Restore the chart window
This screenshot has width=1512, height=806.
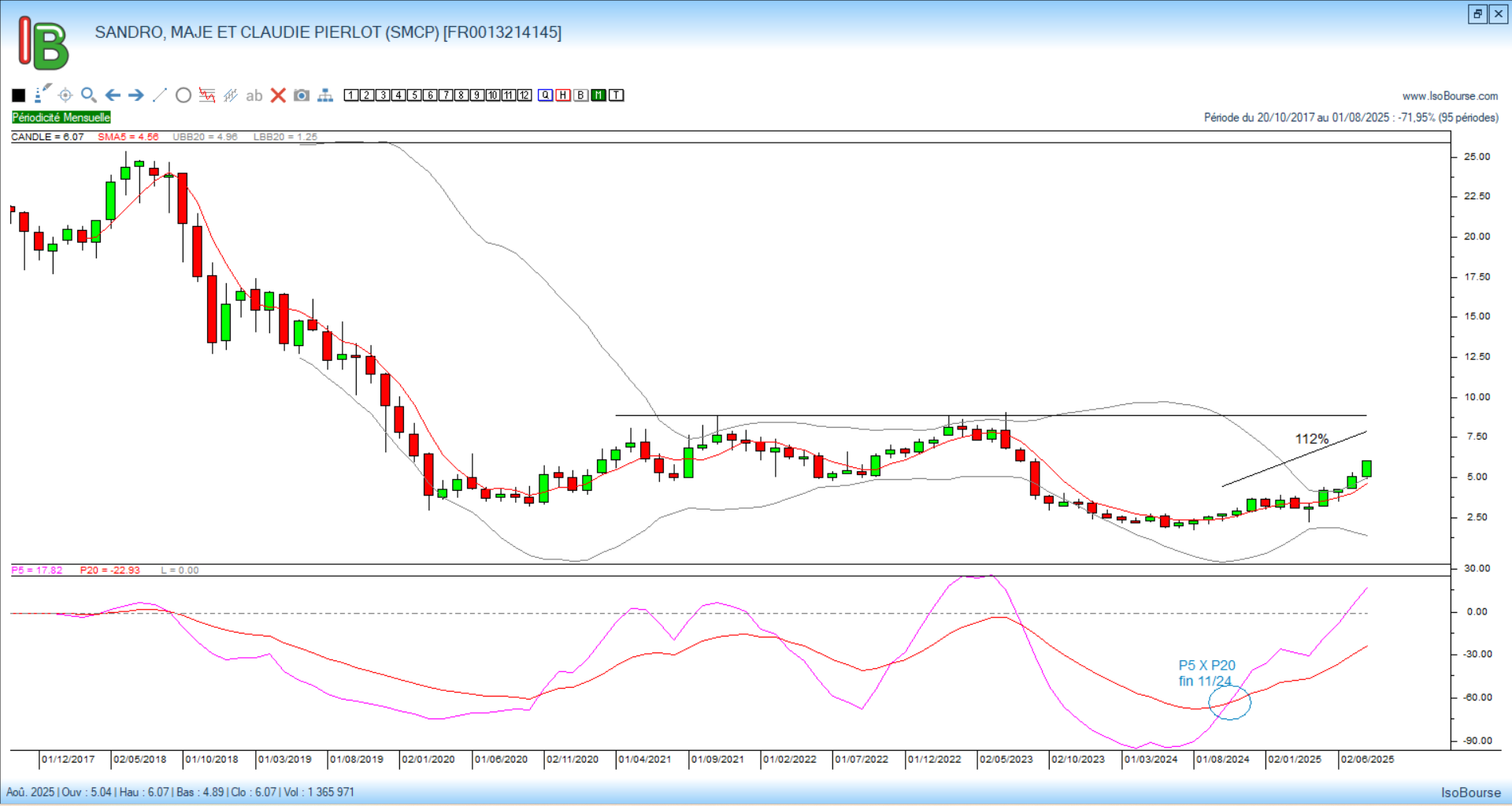pyautogui.click(x=1477, y=13)
